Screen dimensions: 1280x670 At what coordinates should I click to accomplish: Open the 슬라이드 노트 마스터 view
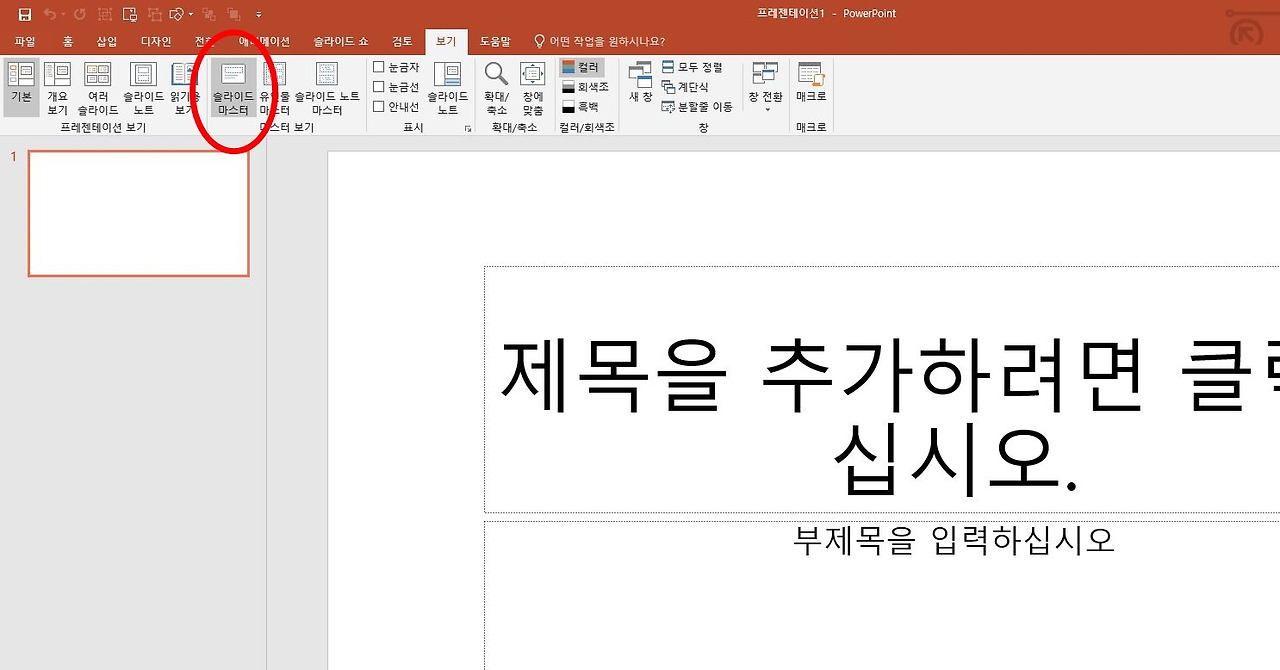pyautogui.click(x=327, y=87)
